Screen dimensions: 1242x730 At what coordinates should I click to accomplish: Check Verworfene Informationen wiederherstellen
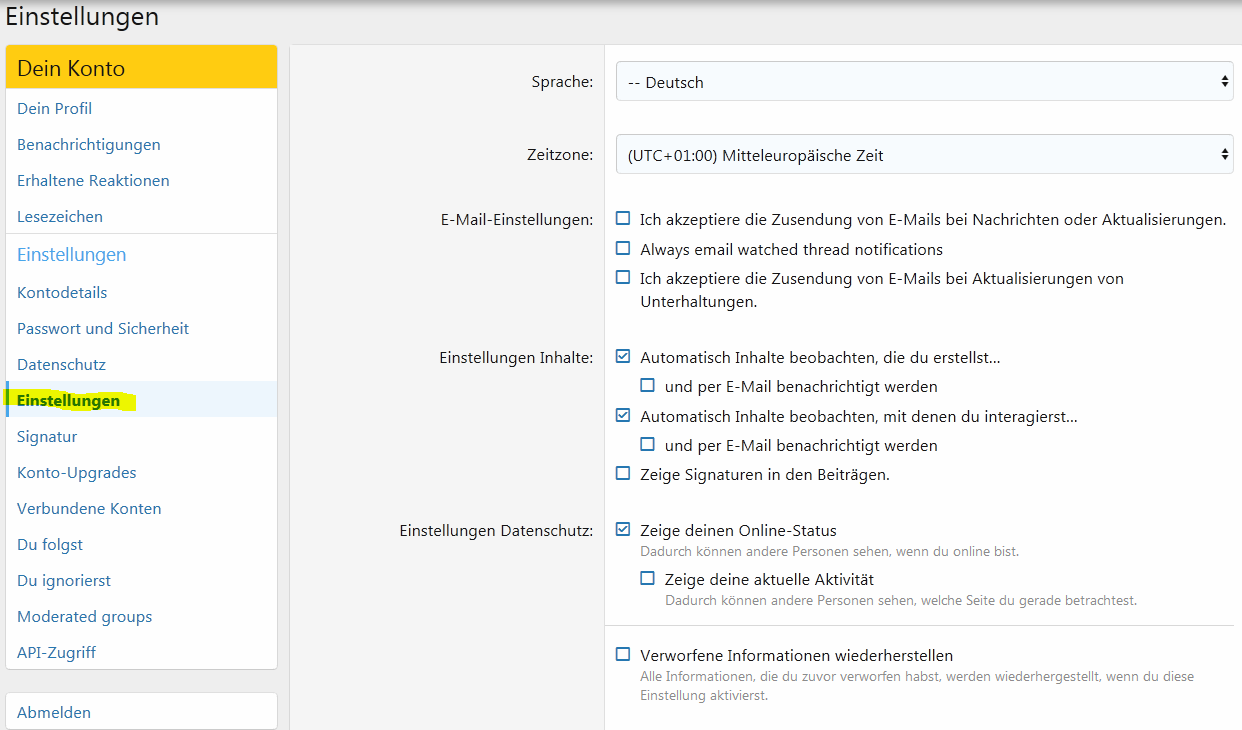(x=623, y=655)
